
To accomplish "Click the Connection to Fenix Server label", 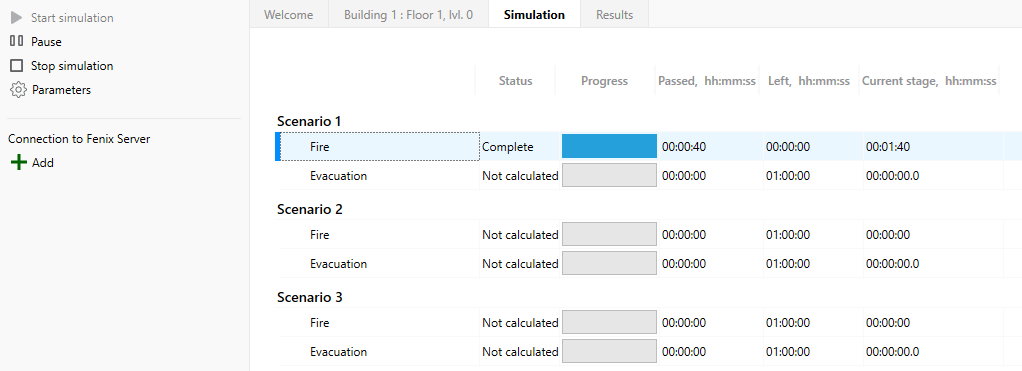I will (80, 139).
